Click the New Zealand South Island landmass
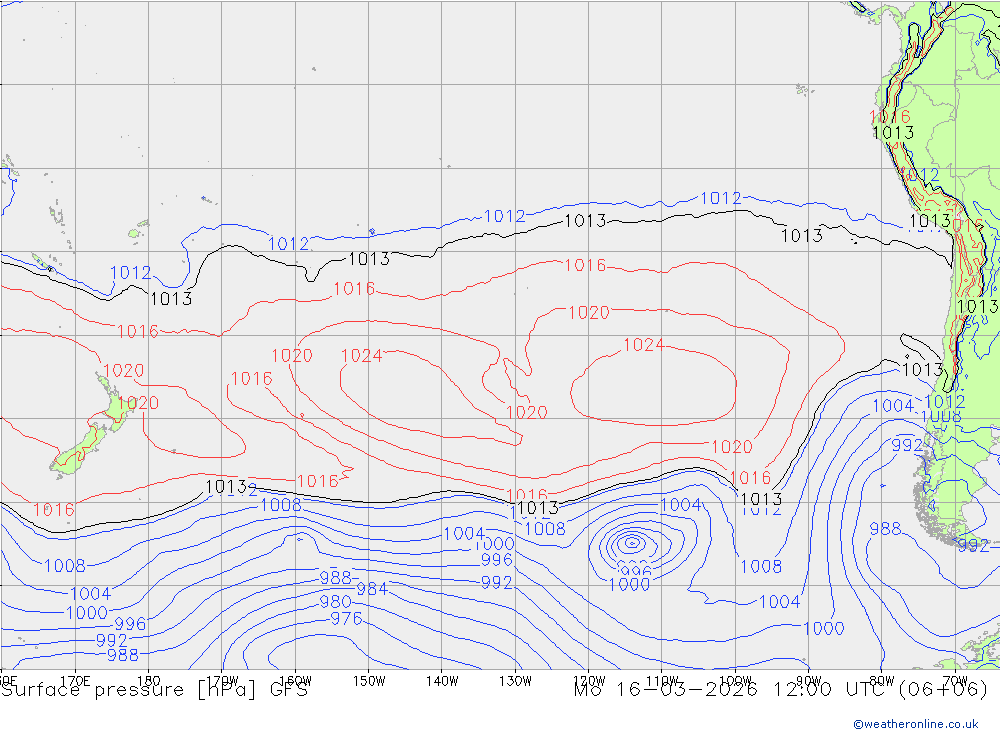1000x733 pixels. click(78, 450)
